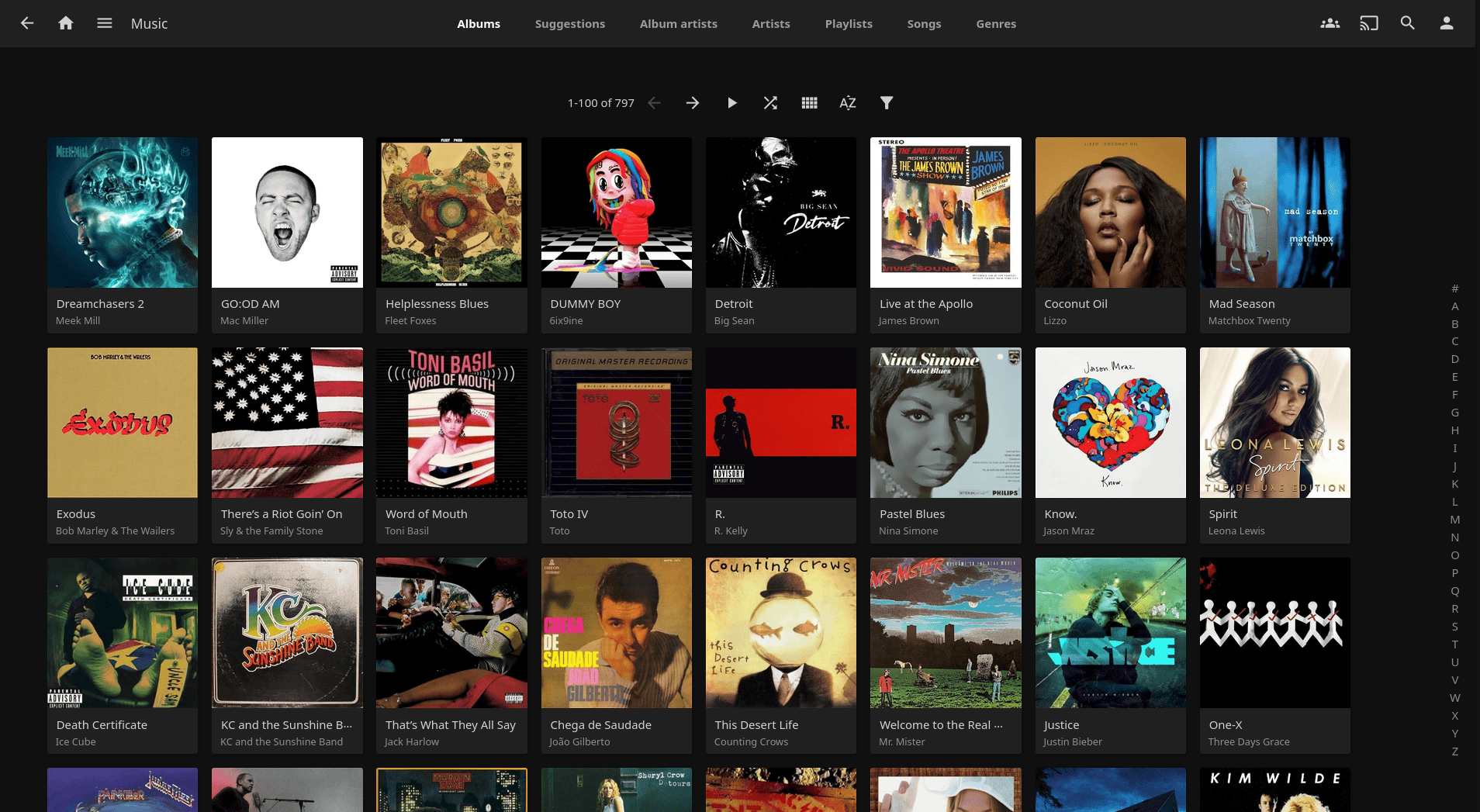
Task: Open Toto IV album cover
Action: point(617,423)
